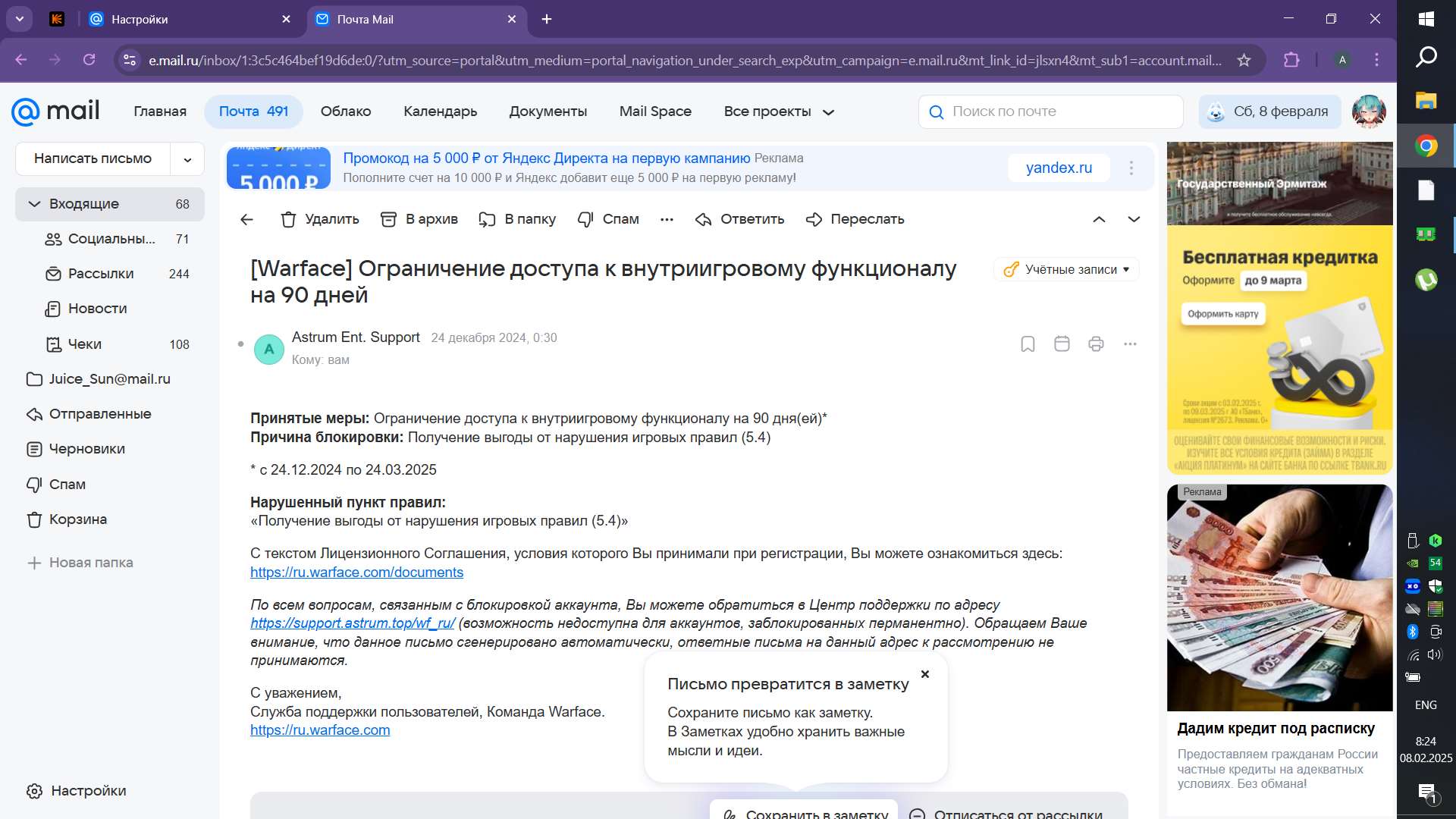Print the email with printer icon
Screen dimensions: 1456x819
point(1096,344)
